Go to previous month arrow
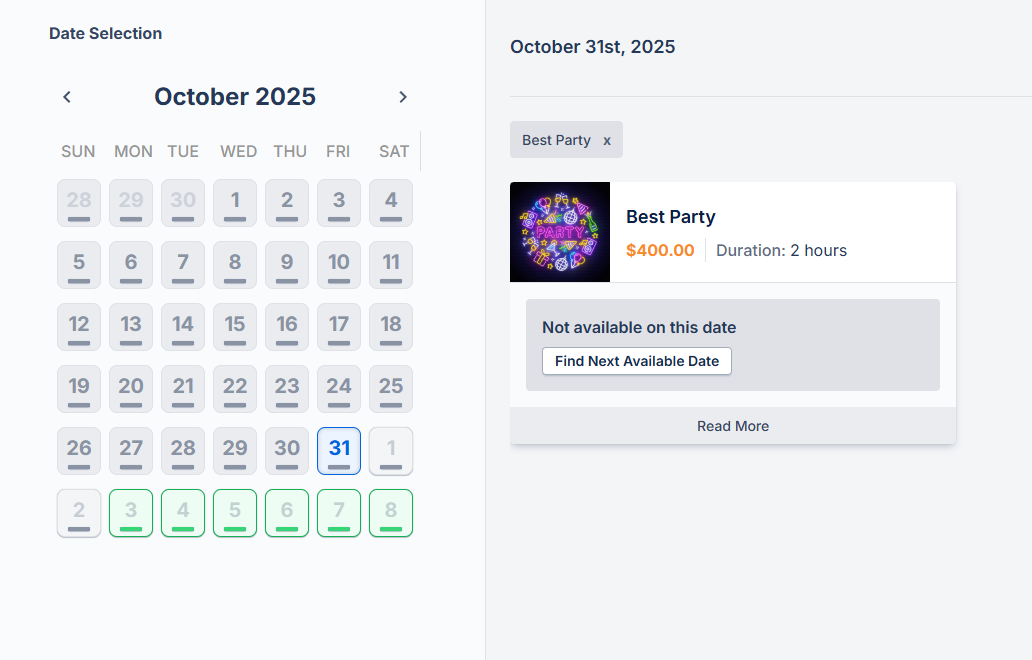Image resolution: width=1032 pixels, height=660 pixels. click(67, 97)
